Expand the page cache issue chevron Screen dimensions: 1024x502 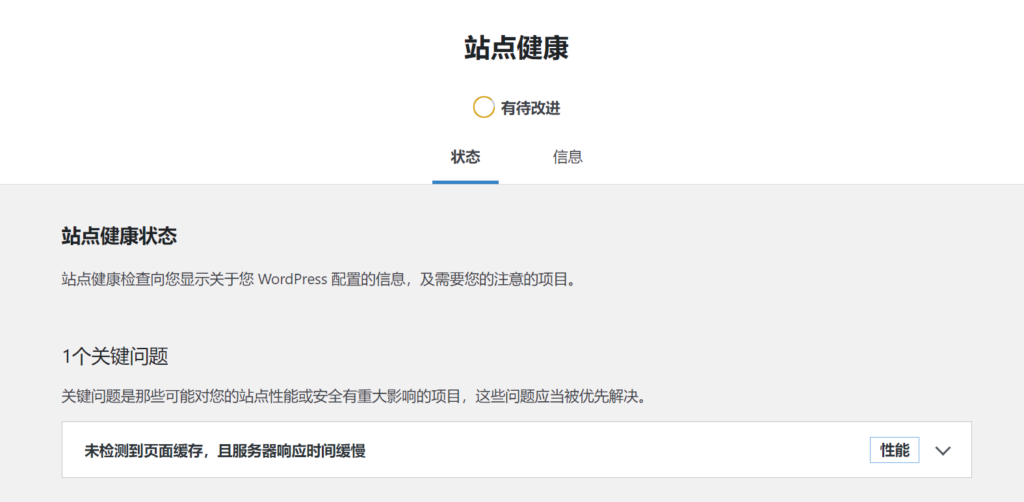point(942,450)
